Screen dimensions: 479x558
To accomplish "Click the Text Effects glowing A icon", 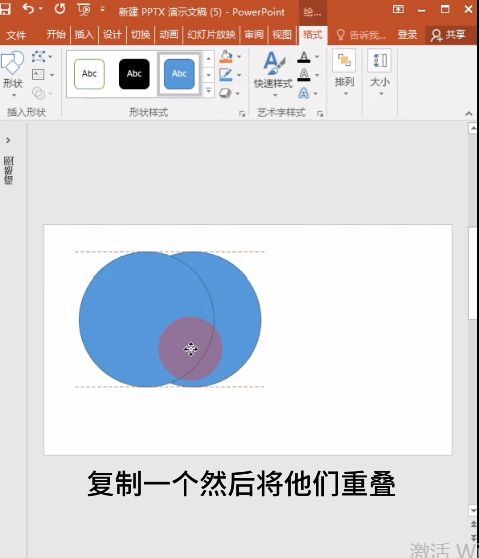I will point(304,93).
